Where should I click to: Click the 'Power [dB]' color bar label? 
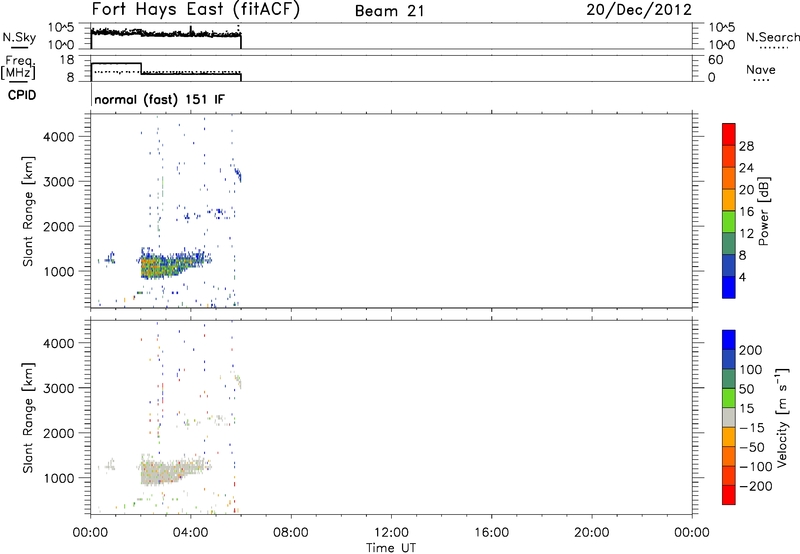[763, 211]
